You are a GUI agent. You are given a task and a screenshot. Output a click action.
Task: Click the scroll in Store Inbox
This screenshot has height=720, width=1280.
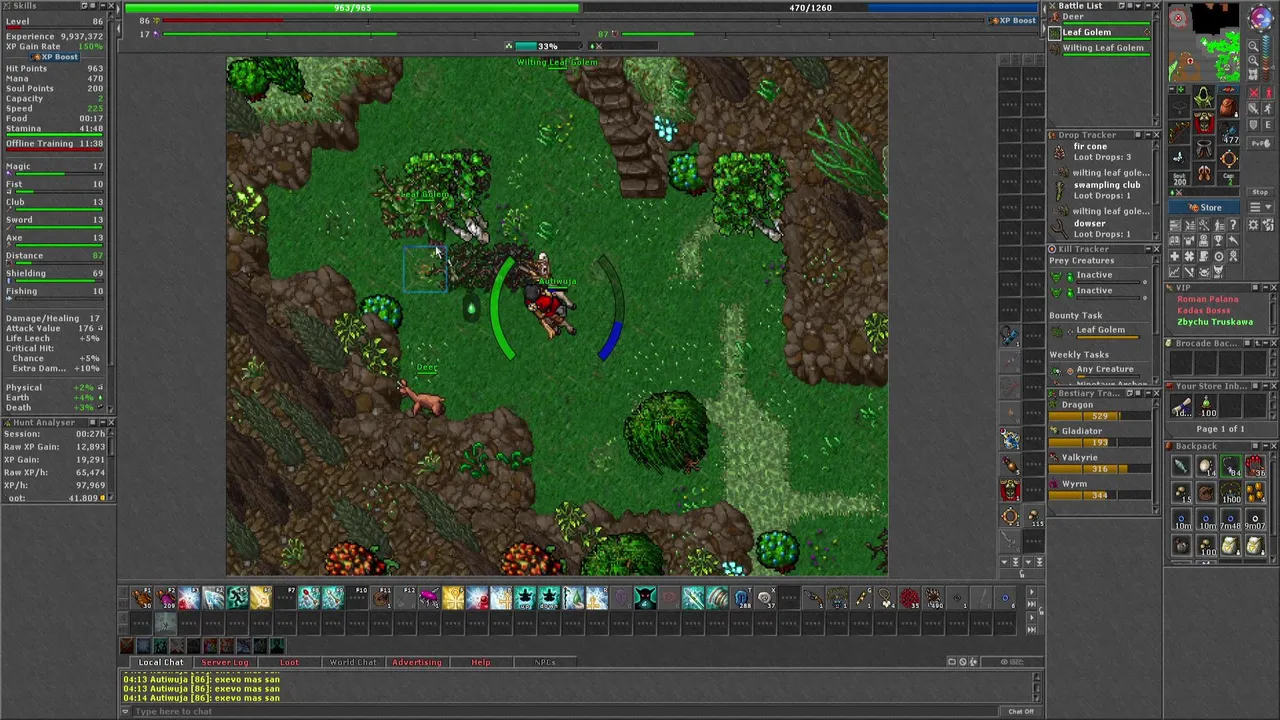(1182, 406)
